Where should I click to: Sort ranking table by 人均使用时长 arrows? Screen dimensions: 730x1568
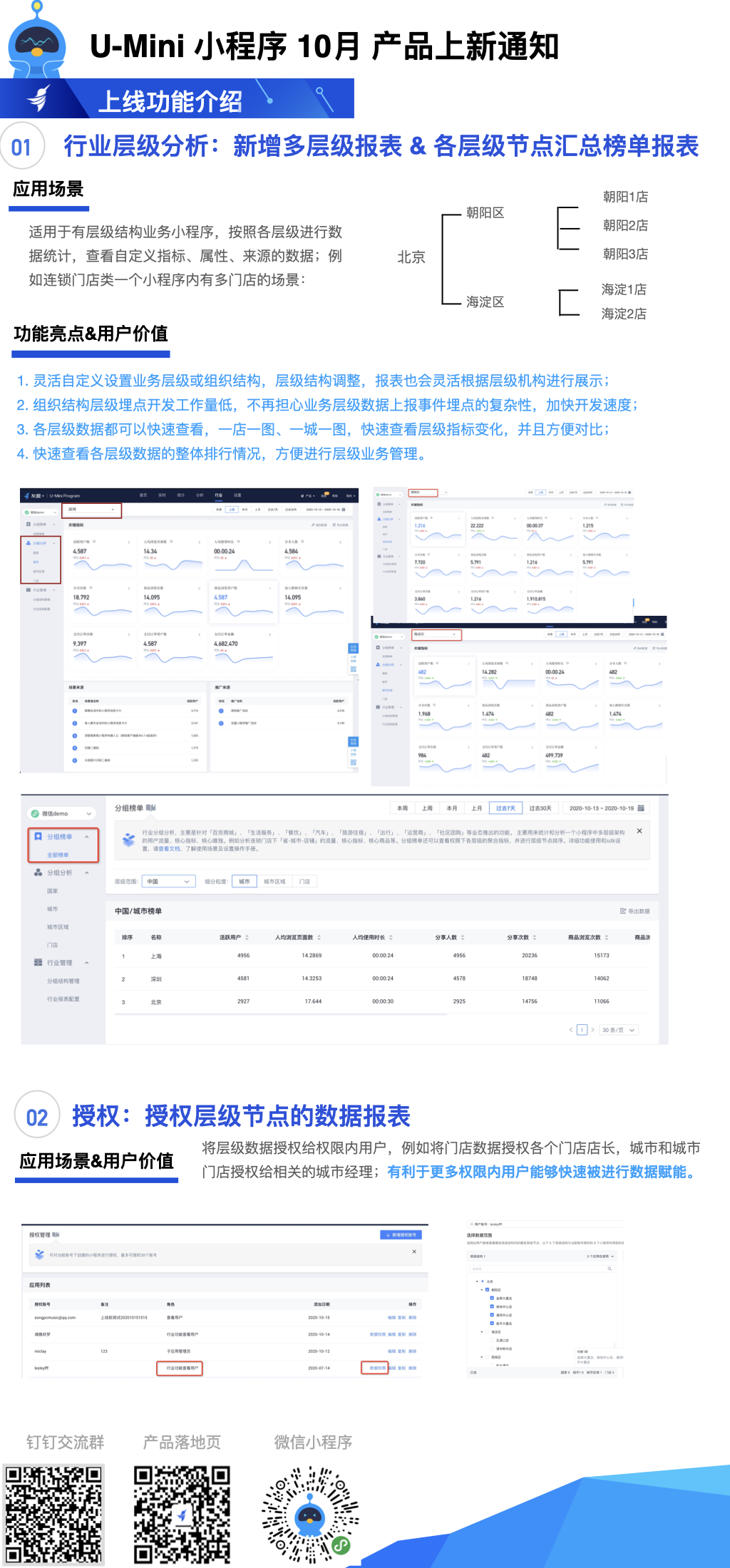pyautogui.click(x=391, y=937)
